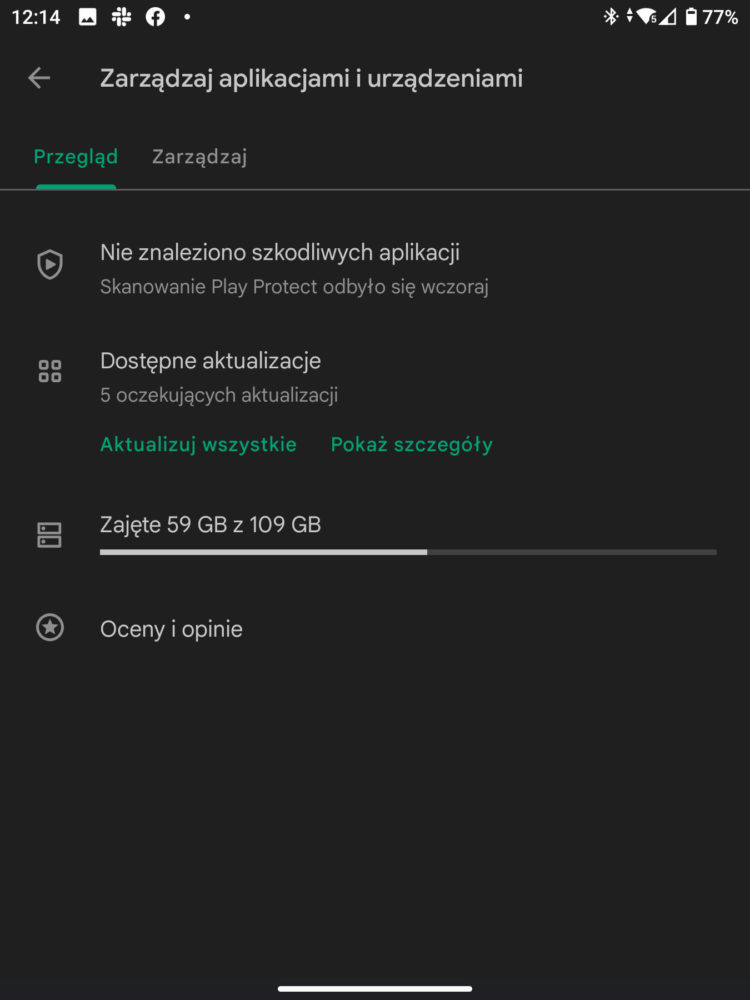Viewport: 750px width, 1000px height.
Task: Click Aktualizuj wszystkie to update all apps
Action: (198, 445)
